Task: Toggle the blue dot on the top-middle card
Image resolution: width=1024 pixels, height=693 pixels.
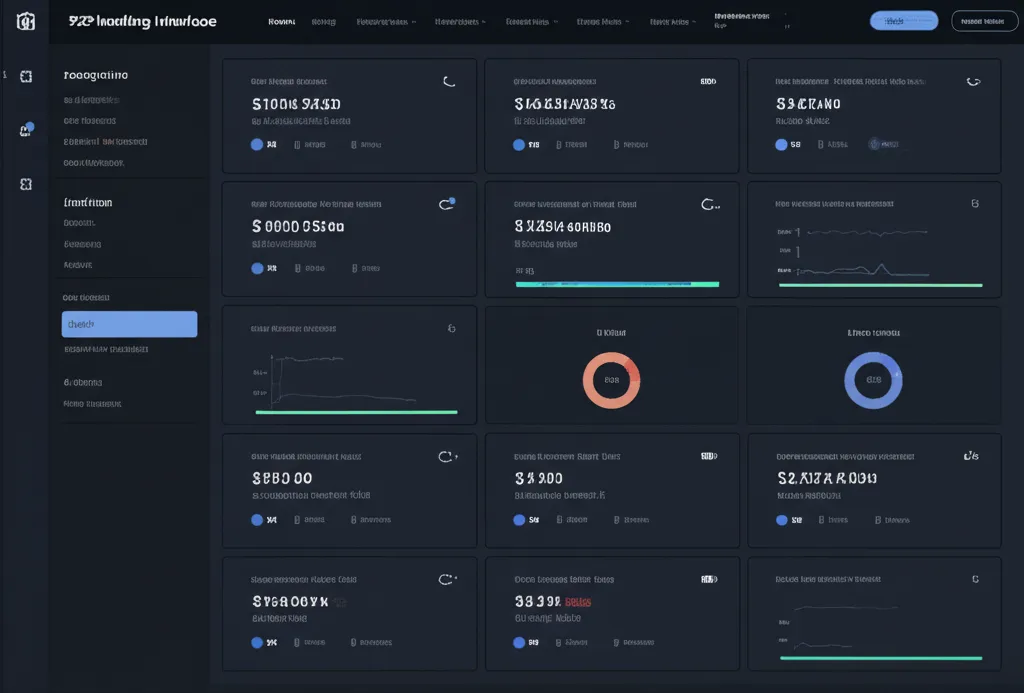Action: tap(519, 145)
